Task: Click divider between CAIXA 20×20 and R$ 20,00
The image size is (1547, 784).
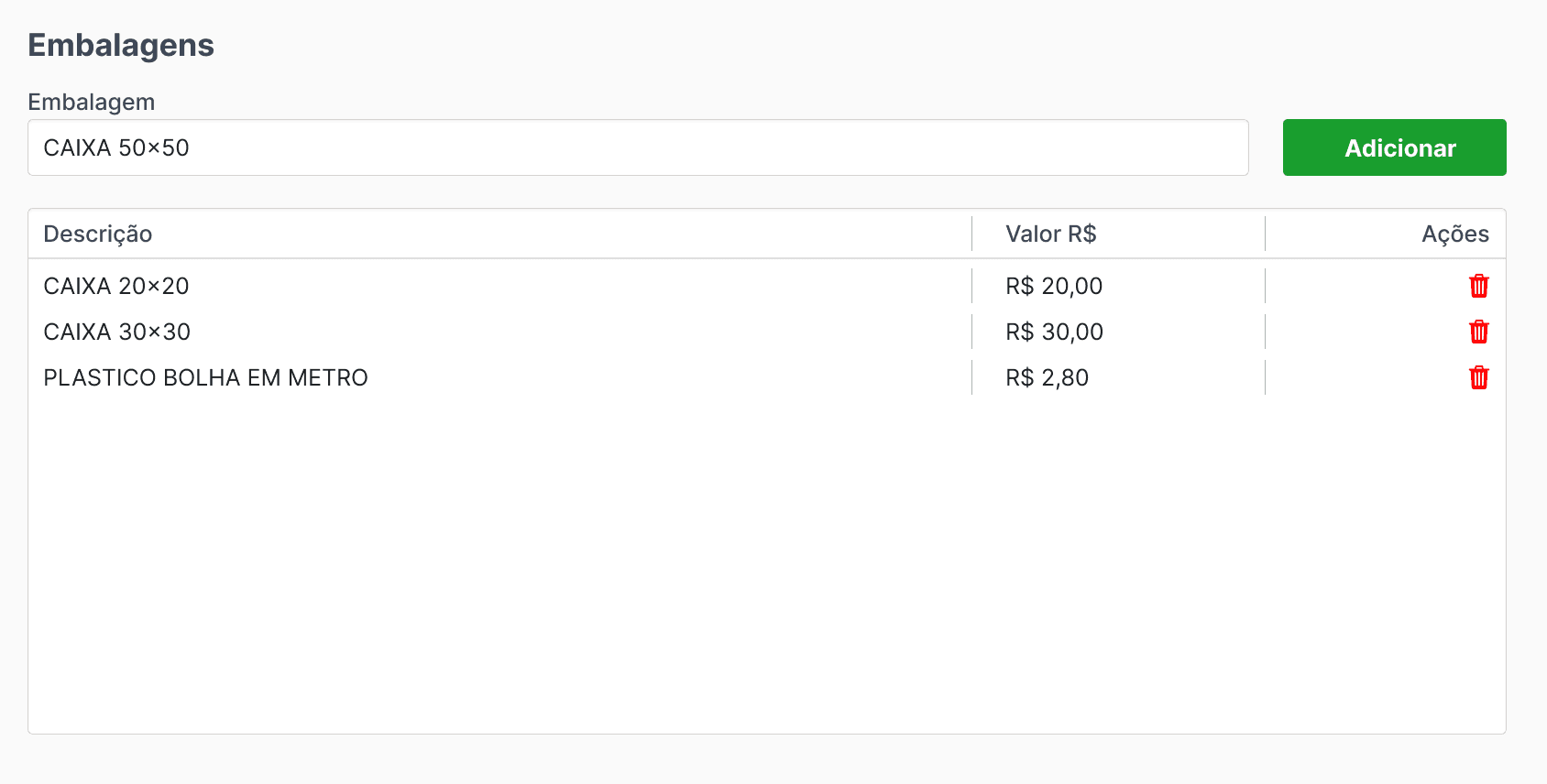Action: pyautogui.click(x=971, y=286)
